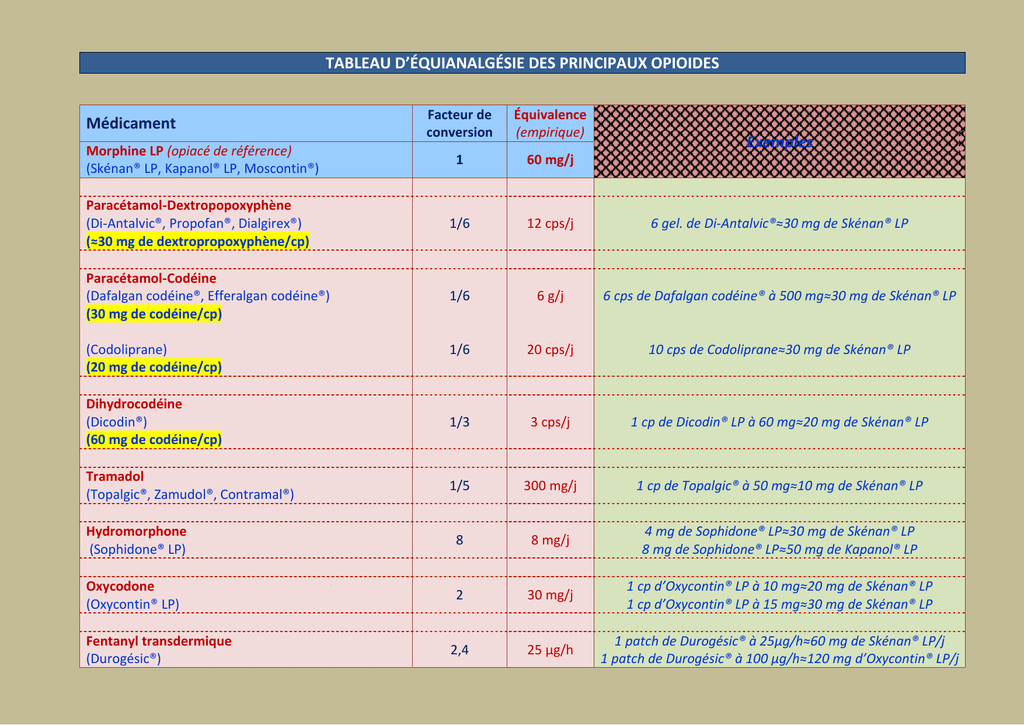Select the "Paracétamol-Codéine" drug name

pos(151,278)
